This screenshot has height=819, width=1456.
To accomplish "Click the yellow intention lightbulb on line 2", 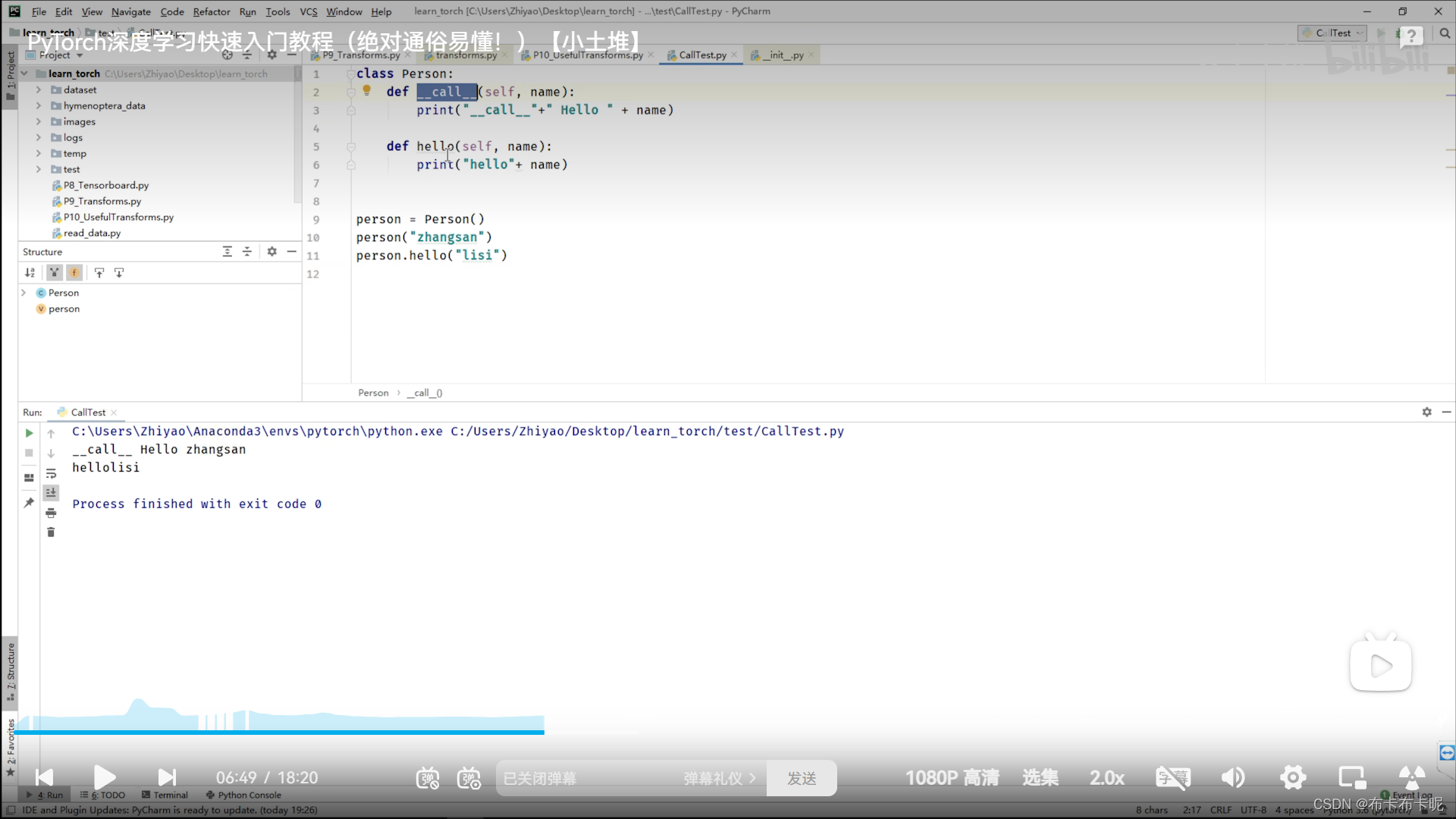I will pyautogui.click(x=367, y=90).
